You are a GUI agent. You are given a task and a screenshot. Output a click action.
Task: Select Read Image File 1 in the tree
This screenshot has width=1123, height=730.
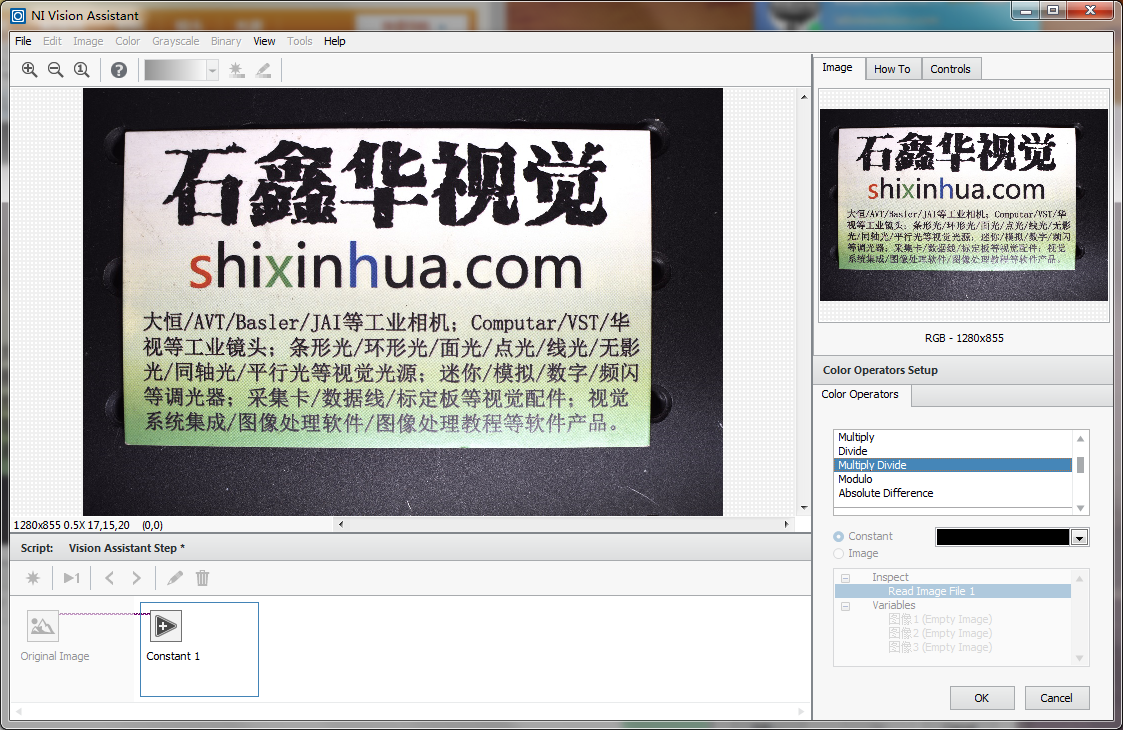click(x=953, y=591)
